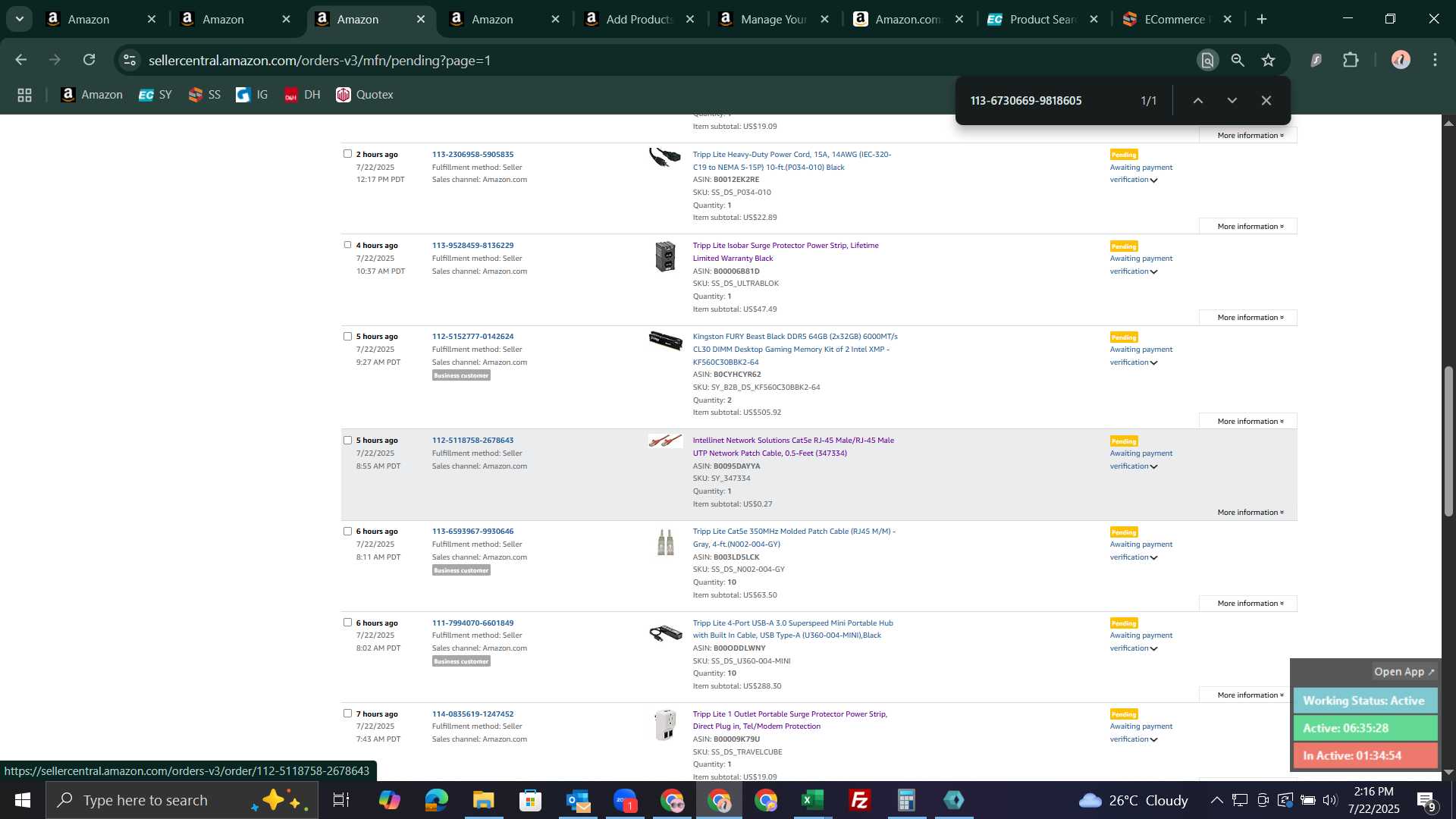Expand More information for Isobar order
Screen dimensions: 1456x819
[x=1248, y=317]
